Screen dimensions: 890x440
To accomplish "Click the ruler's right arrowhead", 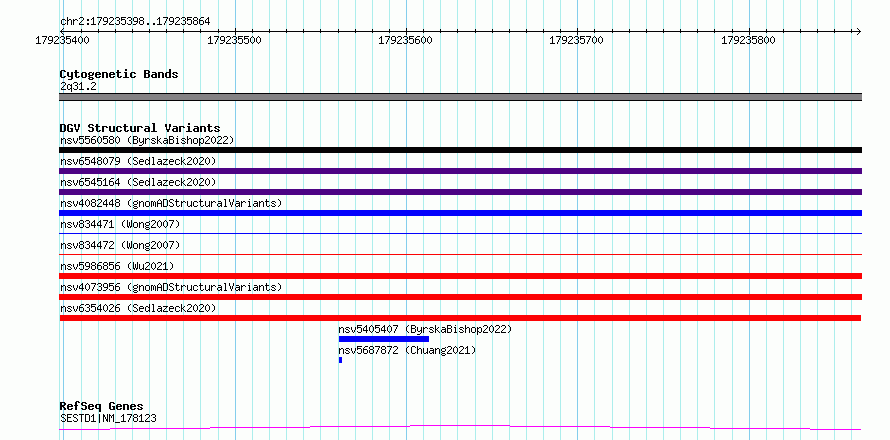I will (858, 31).
